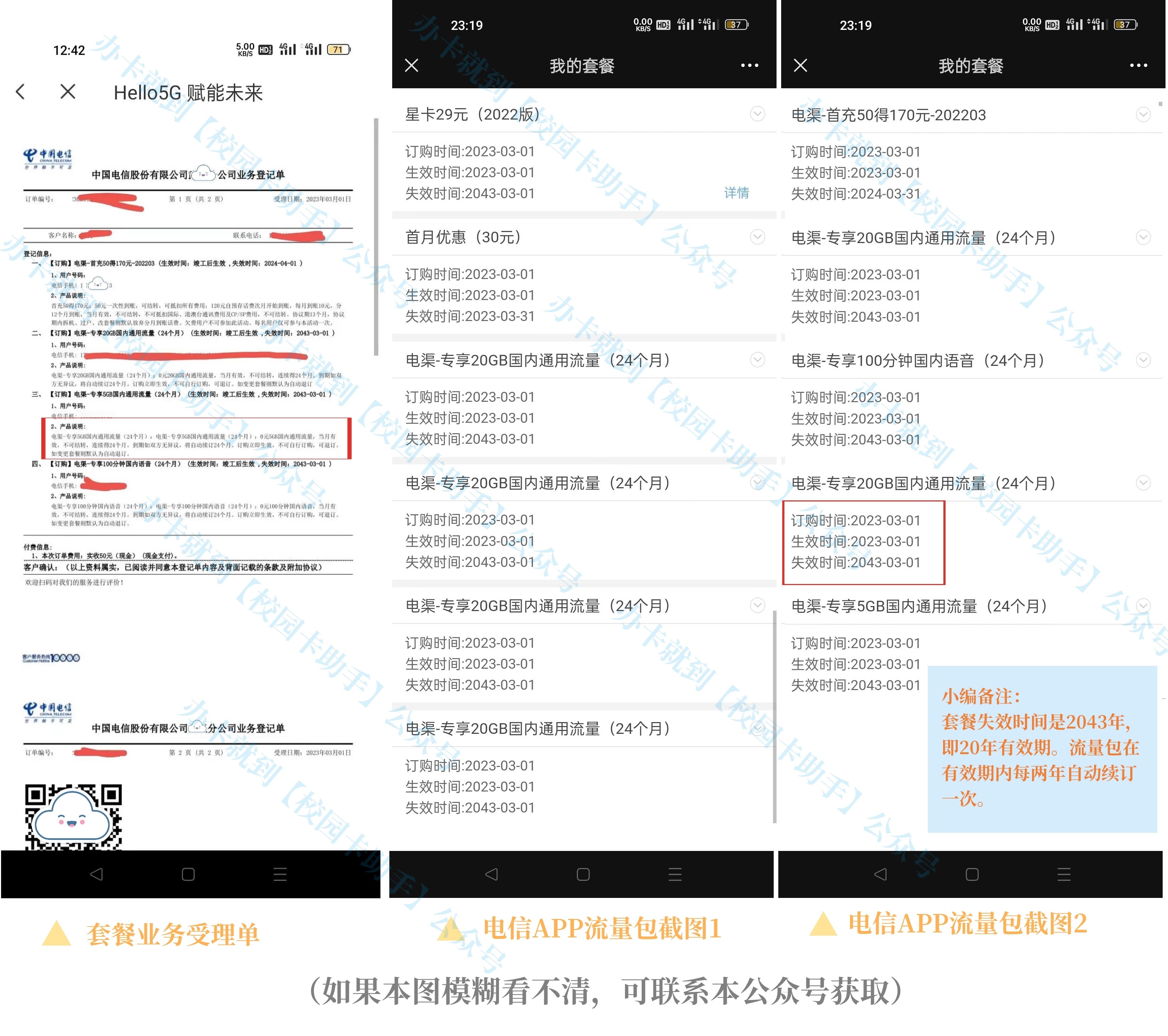This screenshot has width=1168, height=1036.
Task: Close the Hello5G 赋能未来 page with X
Action: click(67, 91)
